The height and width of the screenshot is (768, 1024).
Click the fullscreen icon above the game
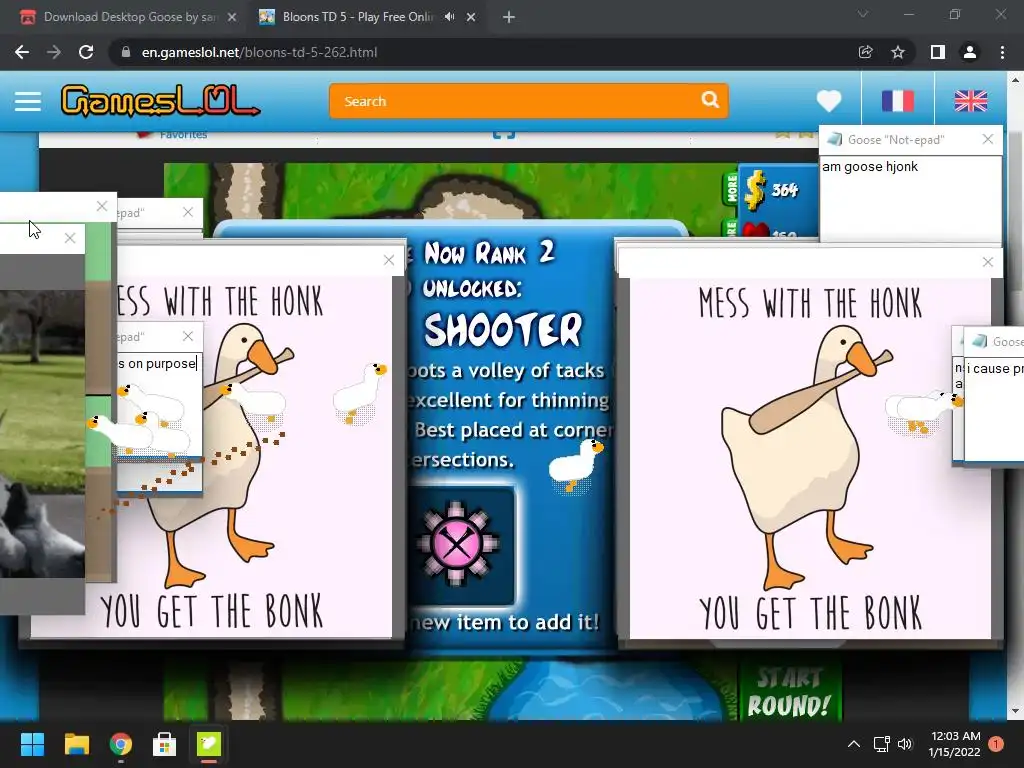click(x=504, y=134)
